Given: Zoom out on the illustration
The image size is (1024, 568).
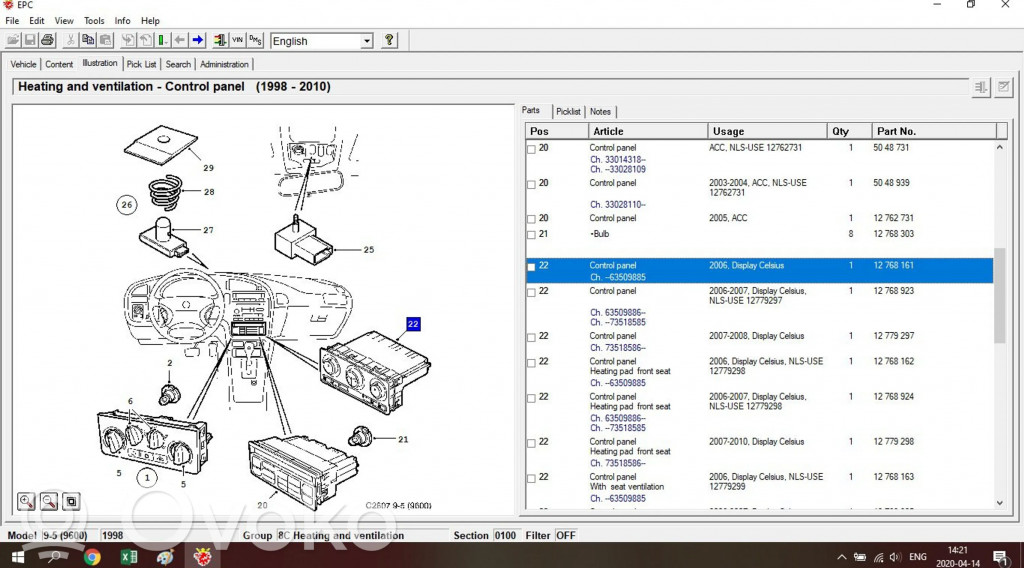Looking at the screenshot, I should [x=48, y=501].
